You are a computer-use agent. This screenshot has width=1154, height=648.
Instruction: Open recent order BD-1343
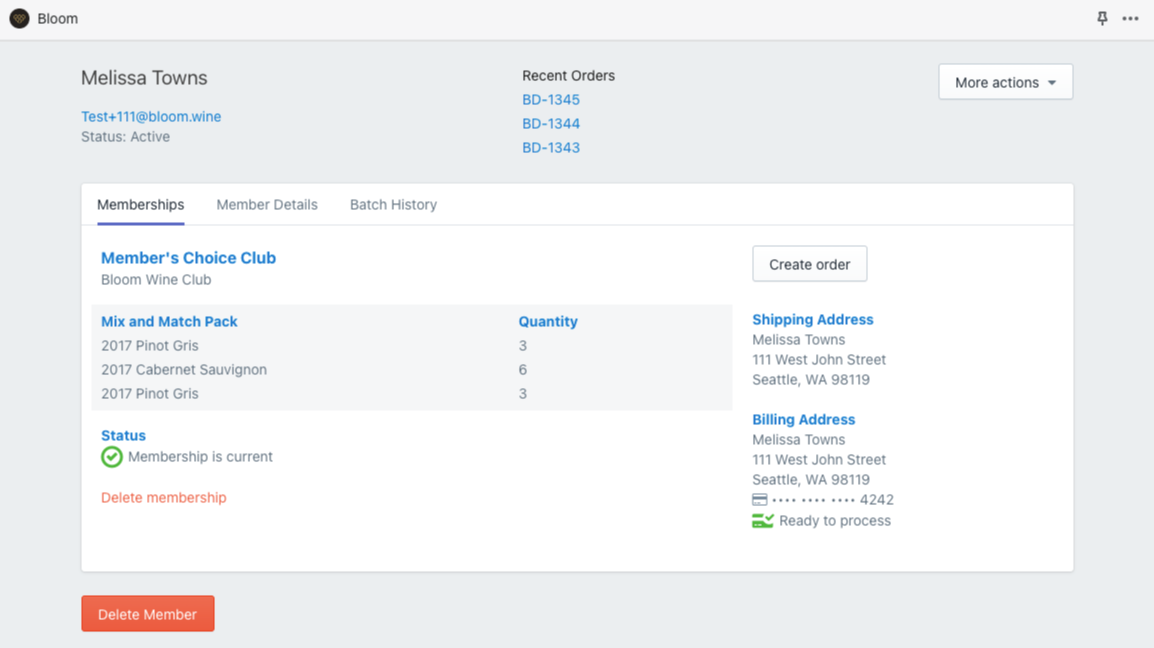(x=551, y=148)
